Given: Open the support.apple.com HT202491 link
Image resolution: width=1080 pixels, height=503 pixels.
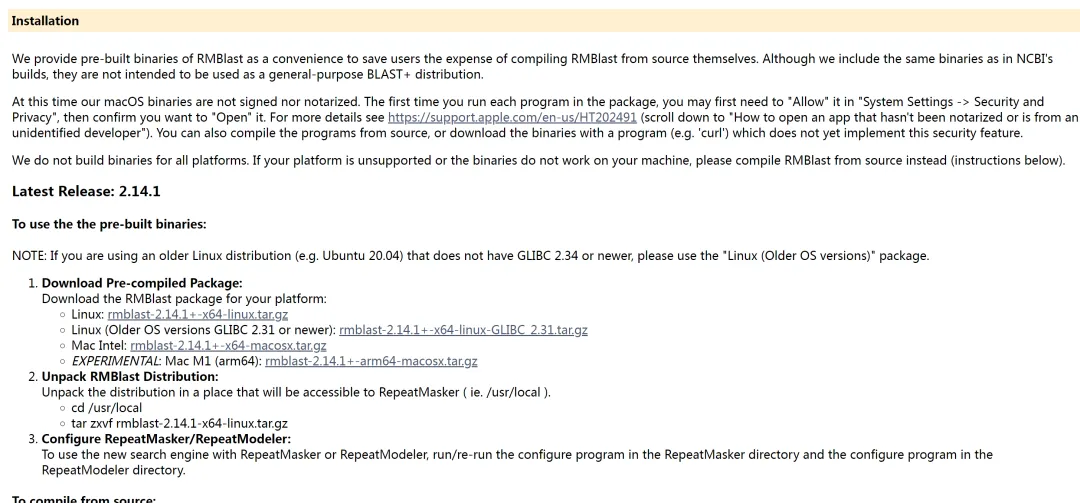Looking at the screenshot, I should [x=512, y=117].
